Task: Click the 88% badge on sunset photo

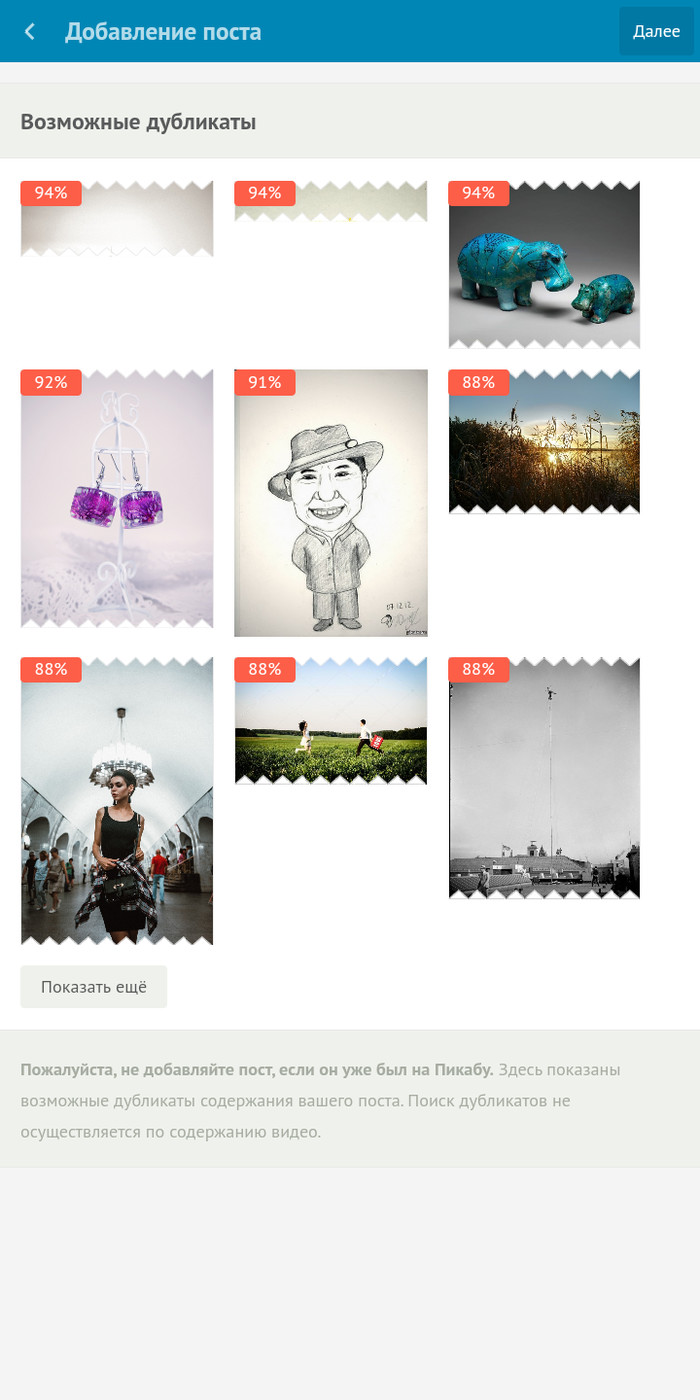Action: 479,382
